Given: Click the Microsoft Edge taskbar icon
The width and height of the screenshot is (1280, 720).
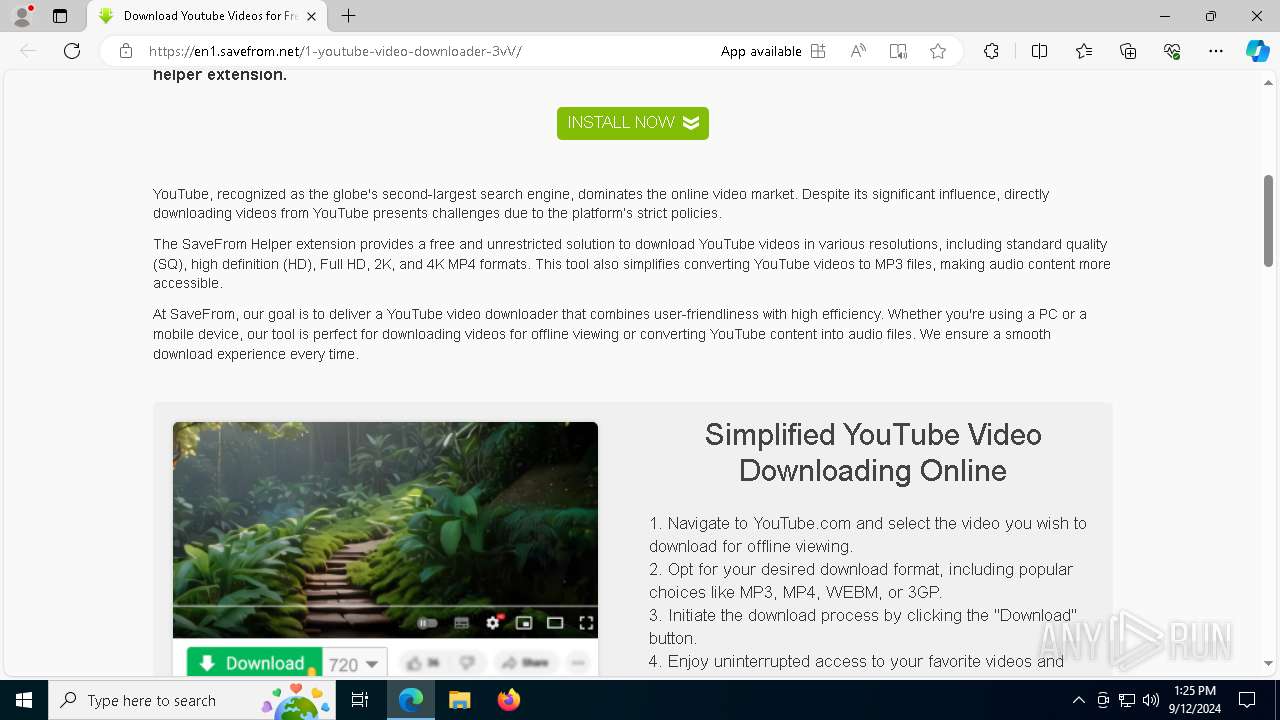Looking at the screenshot, I should 411,700.
